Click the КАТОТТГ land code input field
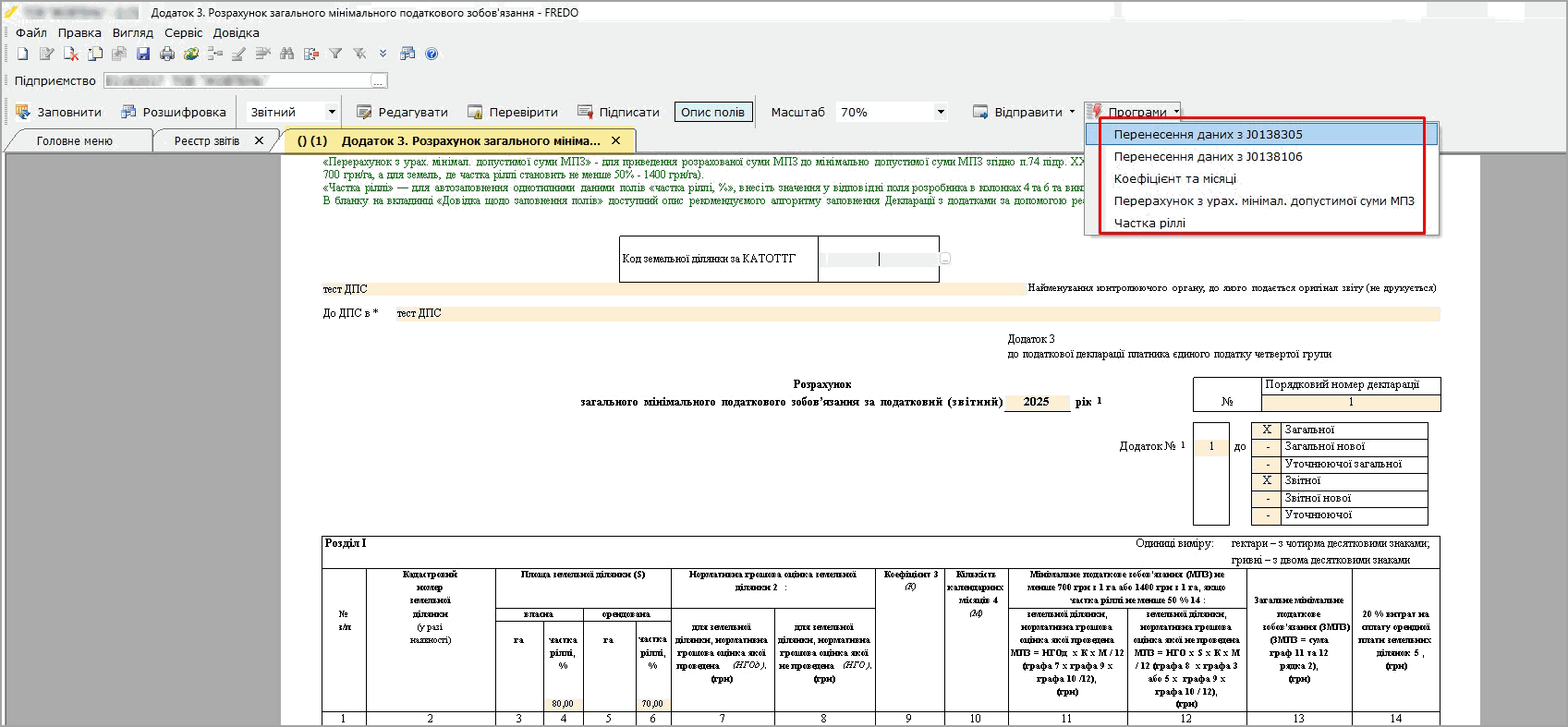Viewport: 1568px width, 727px height. 879,260
